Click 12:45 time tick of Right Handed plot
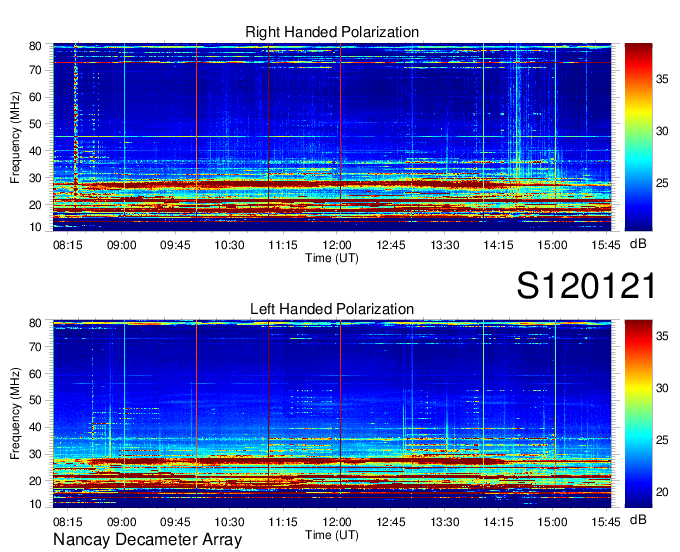This screenshot has width=680, height=552. [391, 245]
